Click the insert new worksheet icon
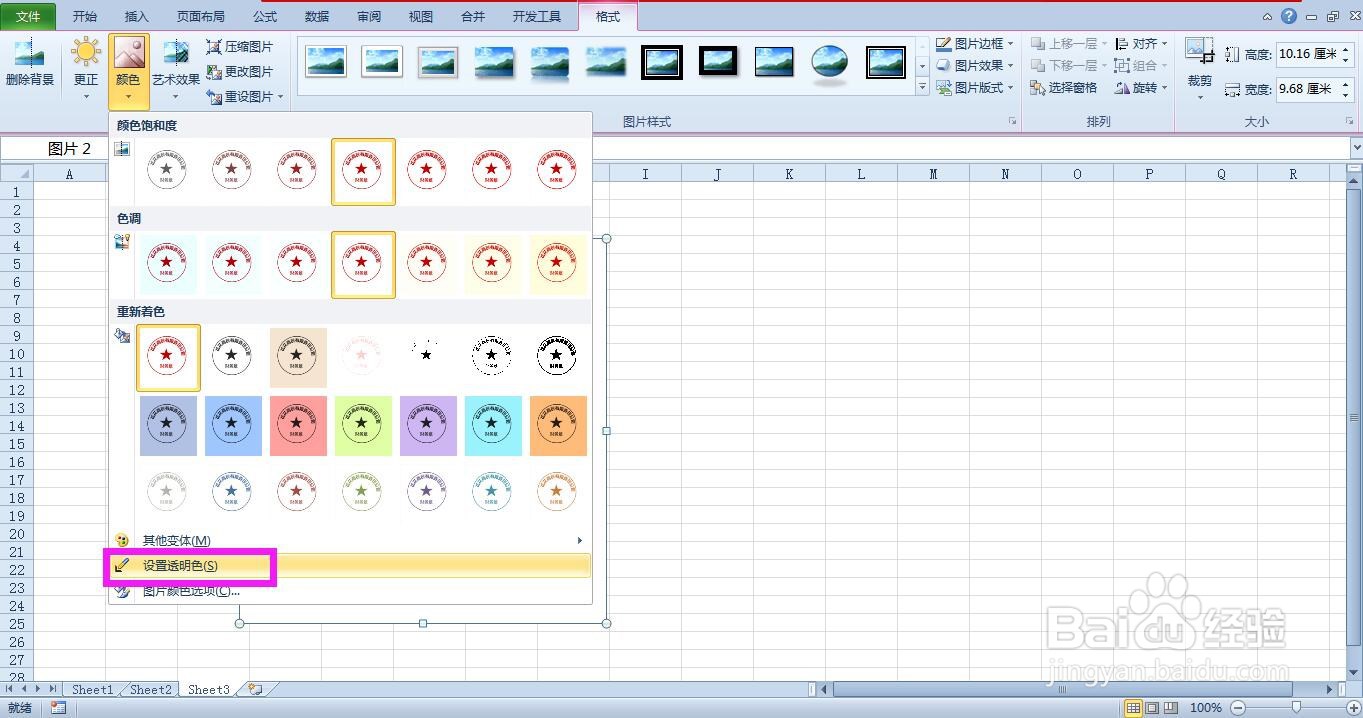Viewport: 1363px width, 718px height. click(256, 690)
